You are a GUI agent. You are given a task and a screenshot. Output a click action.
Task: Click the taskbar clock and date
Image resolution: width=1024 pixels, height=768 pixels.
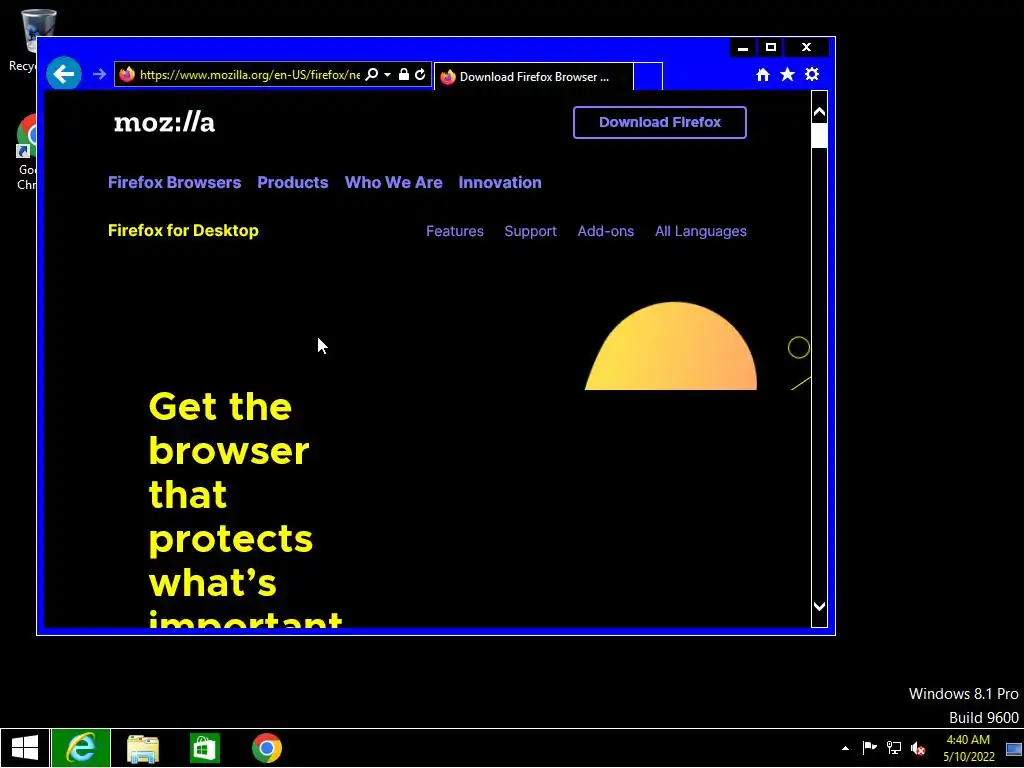coord(968,748)
